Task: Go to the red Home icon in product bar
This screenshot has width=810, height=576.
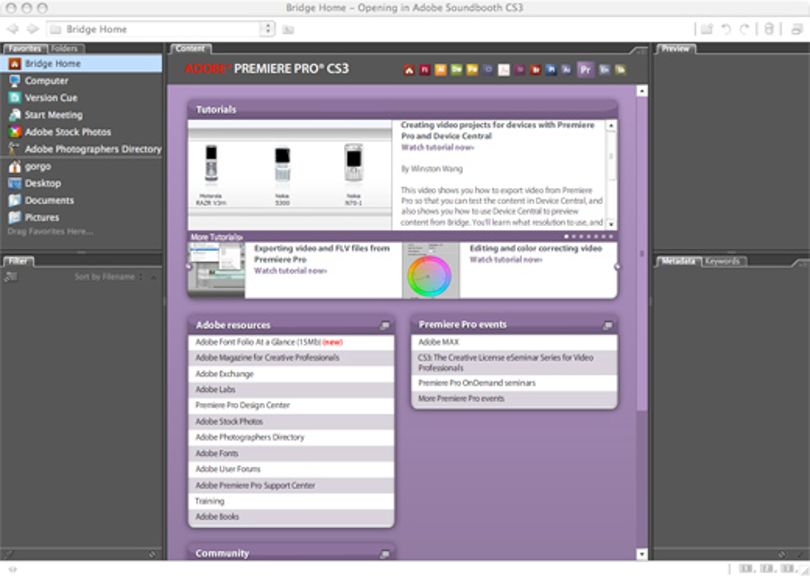Action: [x=409, y=70]
